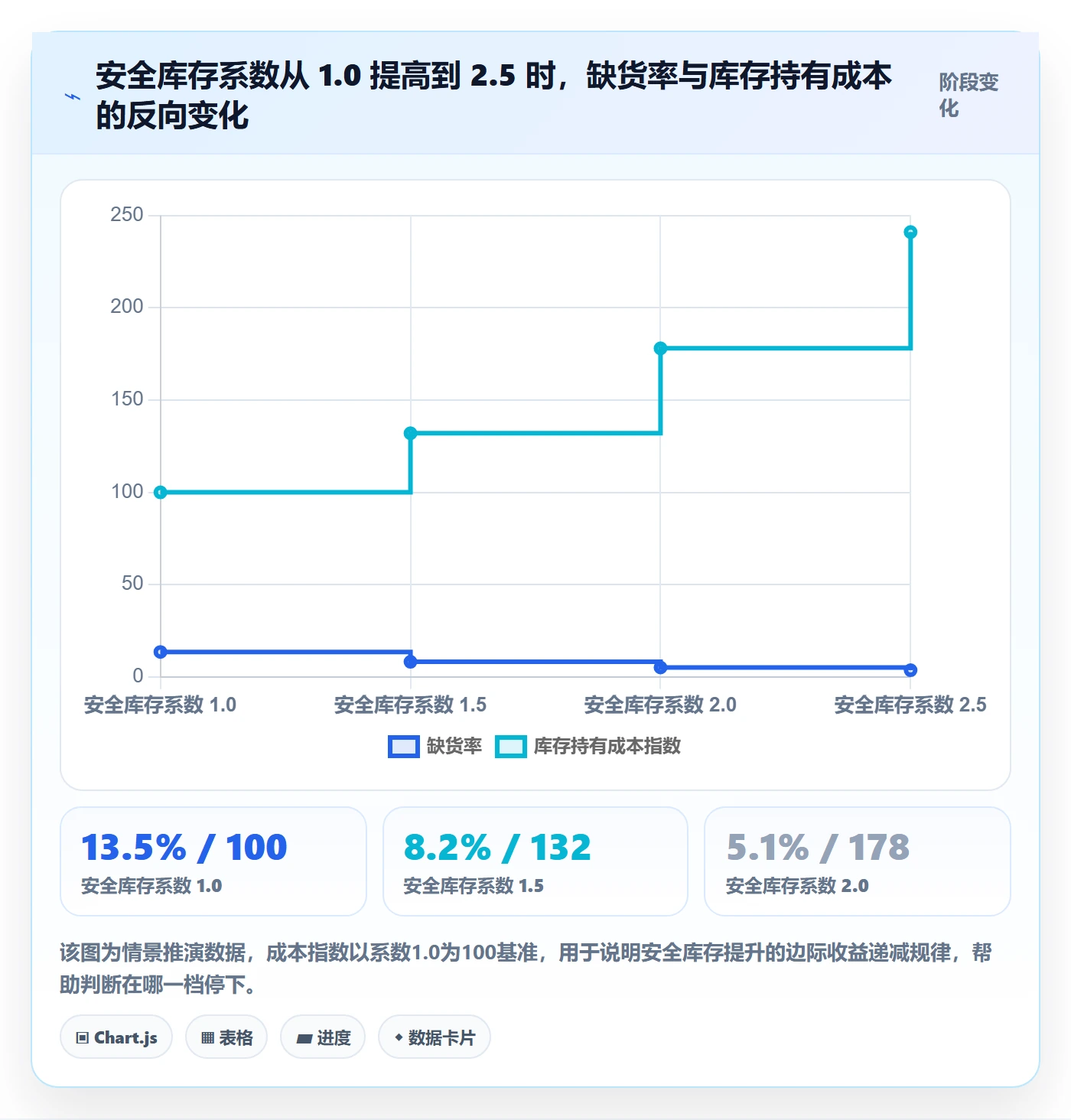Click the 缺货率 point at 安全库存系数 1.5
This screenshot has width=1071, height=1120.
(410, 662)
